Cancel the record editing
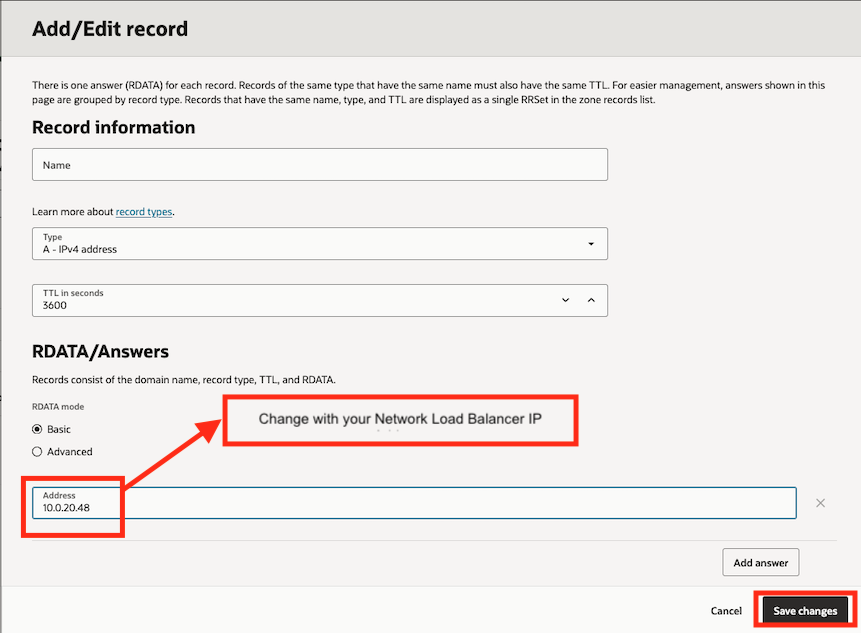This screenshot has width=861, height=633. 726,611
